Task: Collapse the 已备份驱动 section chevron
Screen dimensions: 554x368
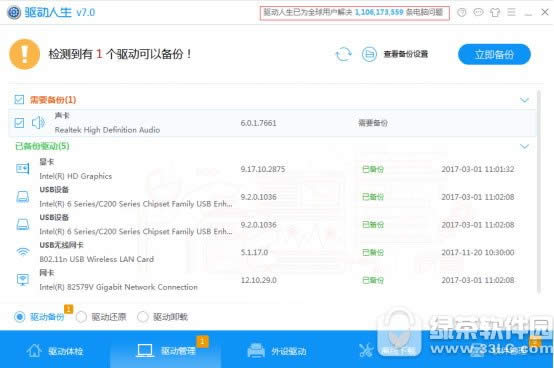Action: click(x=524, y=146)
